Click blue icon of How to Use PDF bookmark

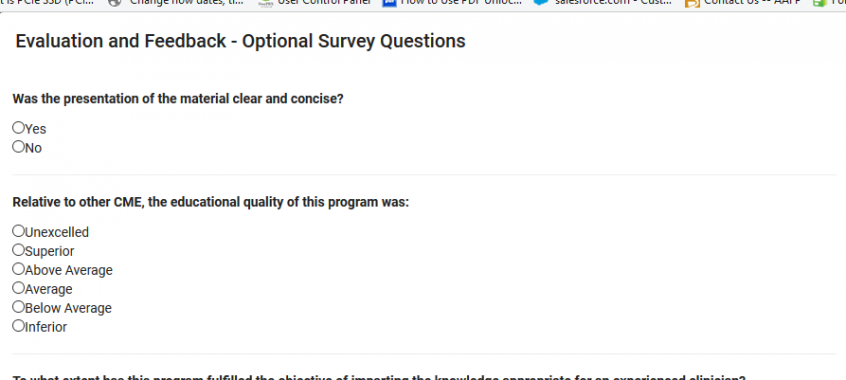(389, 3)
